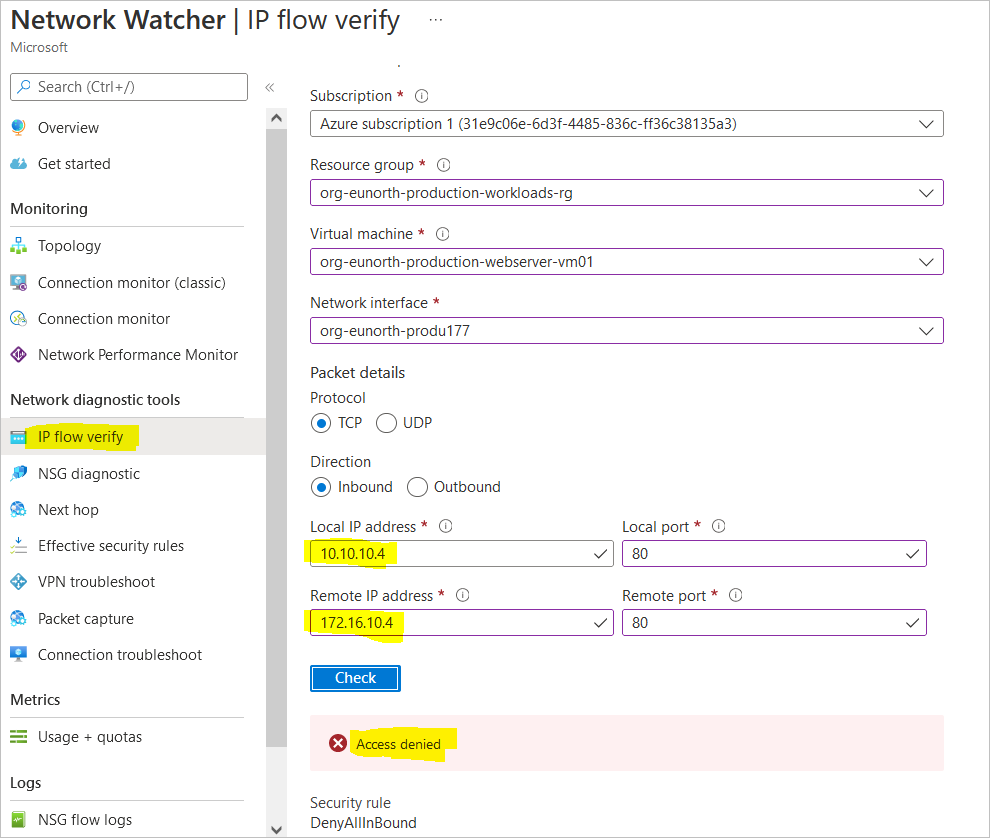Select the TCP protocol radio button

[321, 423]
